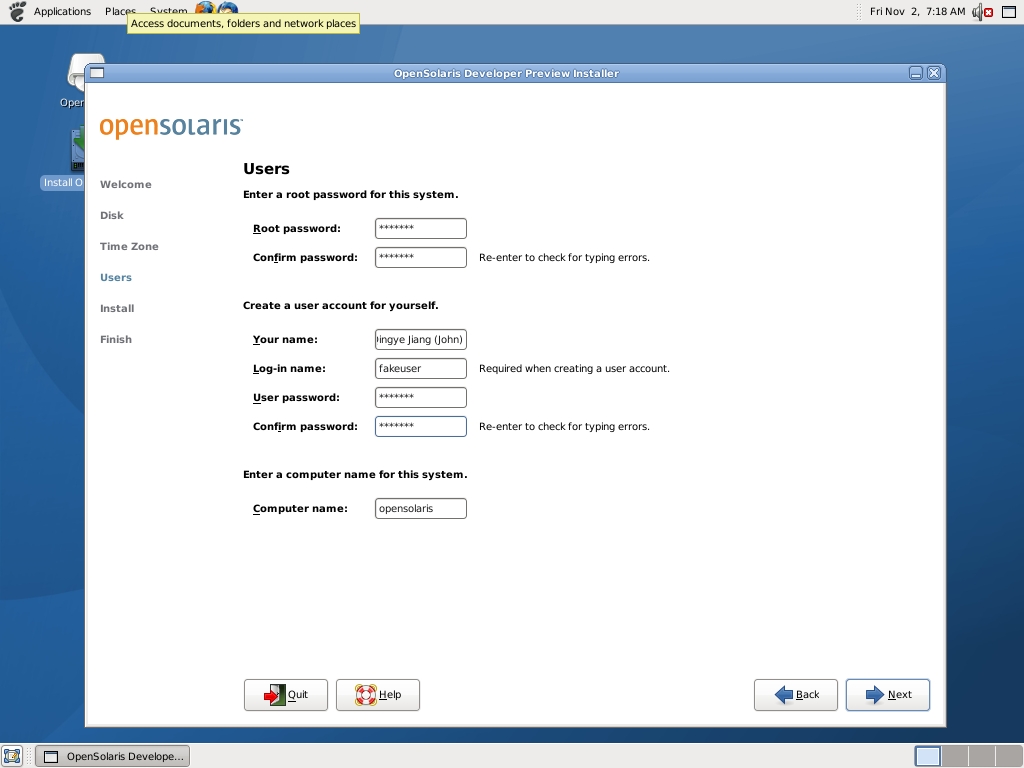Open the window selector icon in the top-right corner
The image size is (1024, 768).
(1009, 12)
